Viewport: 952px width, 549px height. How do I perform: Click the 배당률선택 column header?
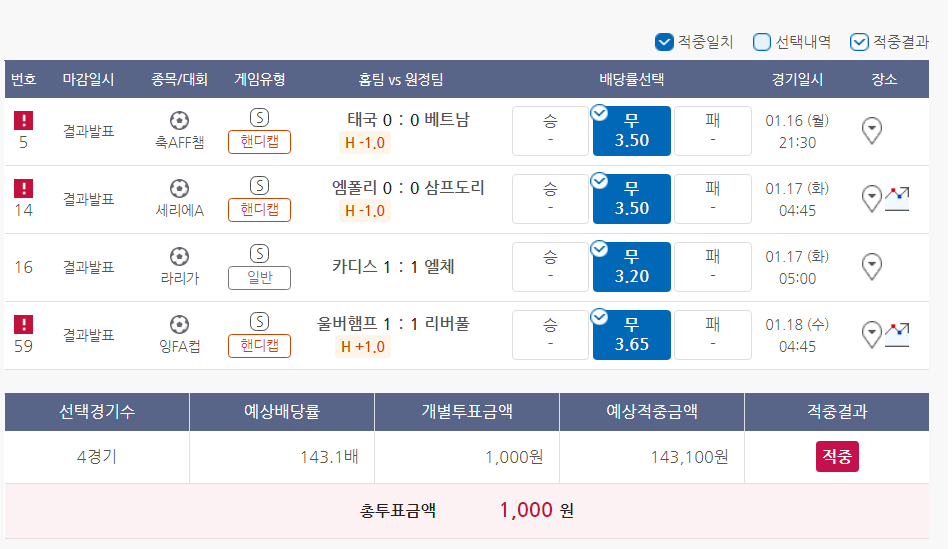[x=631, y=79]
